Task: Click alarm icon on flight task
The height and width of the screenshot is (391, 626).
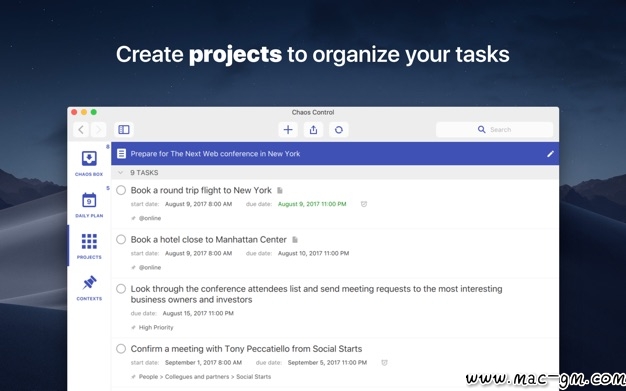Action: pyautogui.click(x=364, y=204)
